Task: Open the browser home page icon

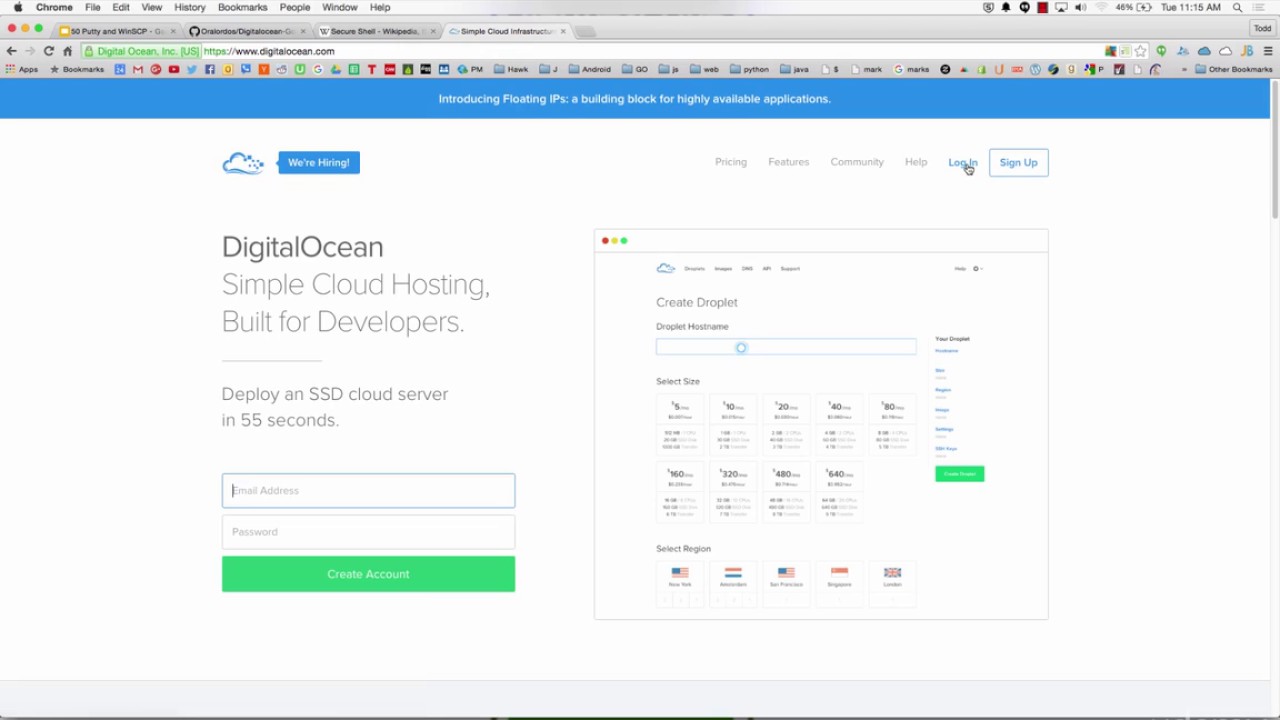Action: (67, 51)
